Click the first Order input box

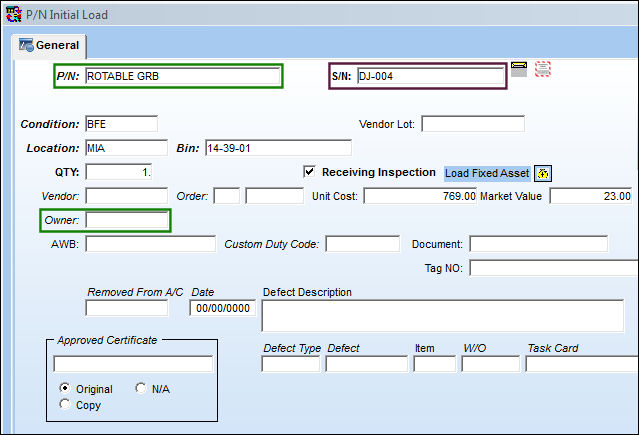[x=227, y=196]
